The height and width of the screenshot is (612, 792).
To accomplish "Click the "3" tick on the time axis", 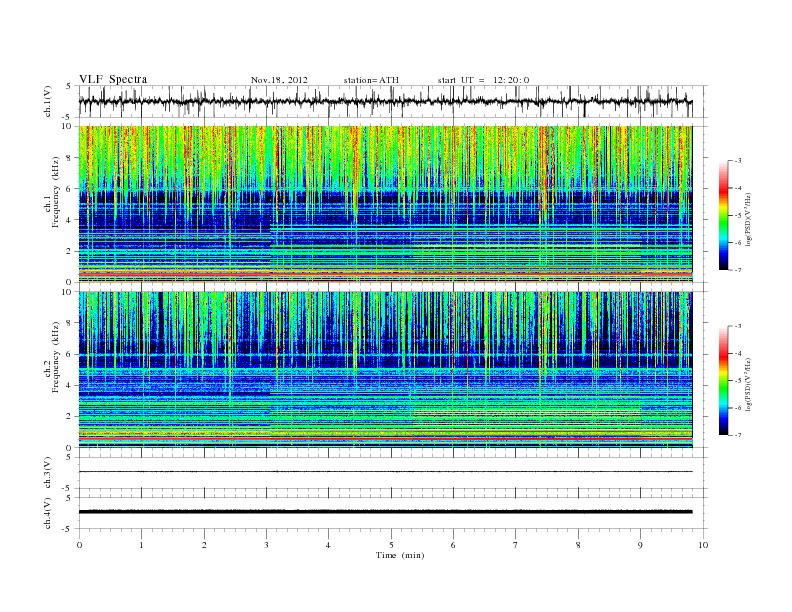I will pos(266,545).
